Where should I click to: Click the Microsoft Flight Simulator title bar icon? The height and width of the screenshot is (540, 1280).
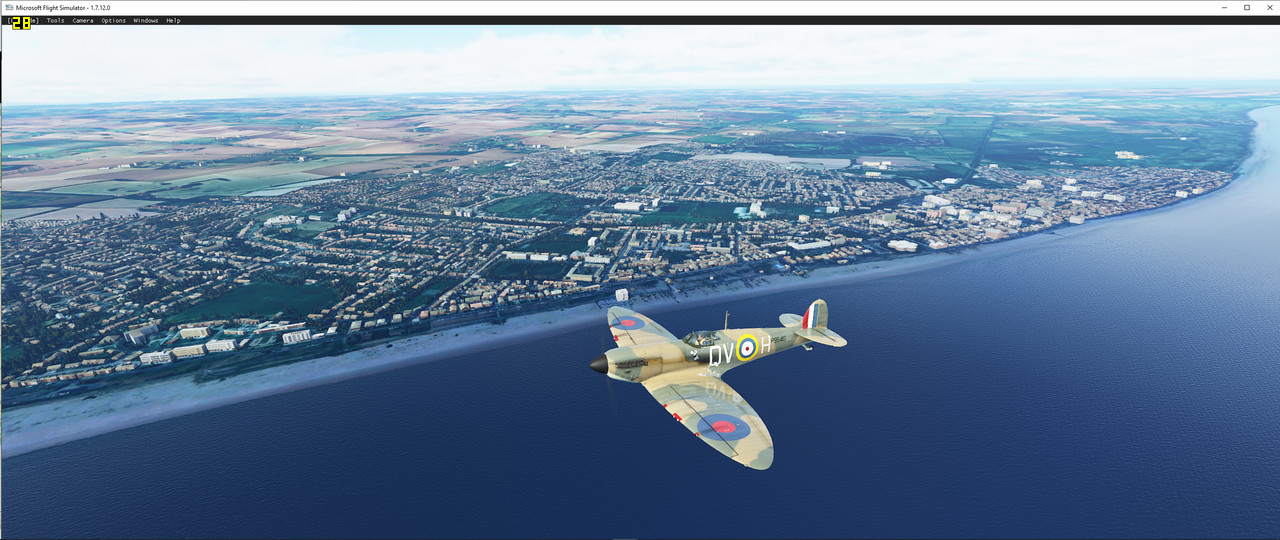8,7
